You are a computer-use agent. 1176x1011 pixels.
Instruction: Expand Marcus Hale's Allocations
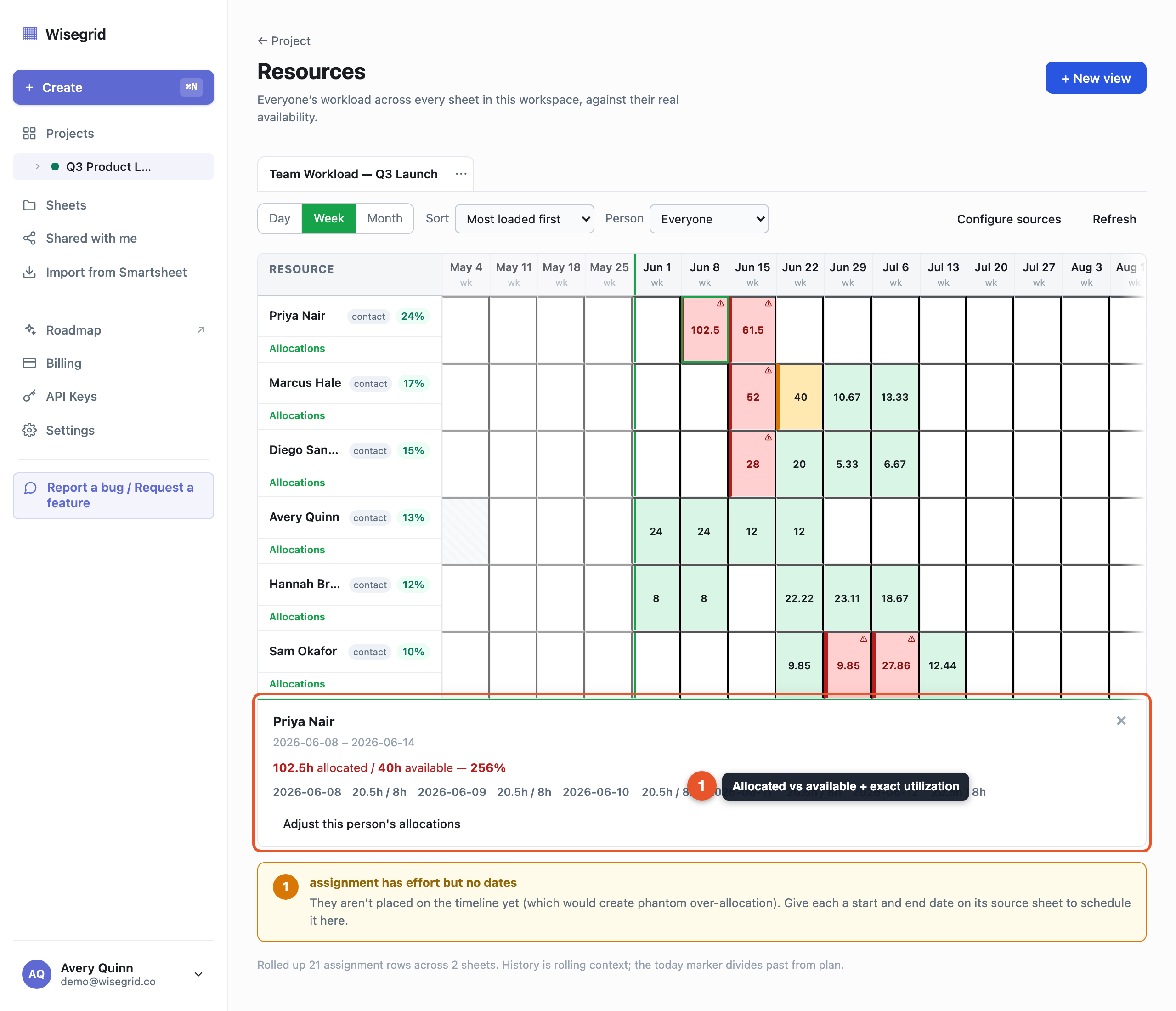tap(297, 415)
